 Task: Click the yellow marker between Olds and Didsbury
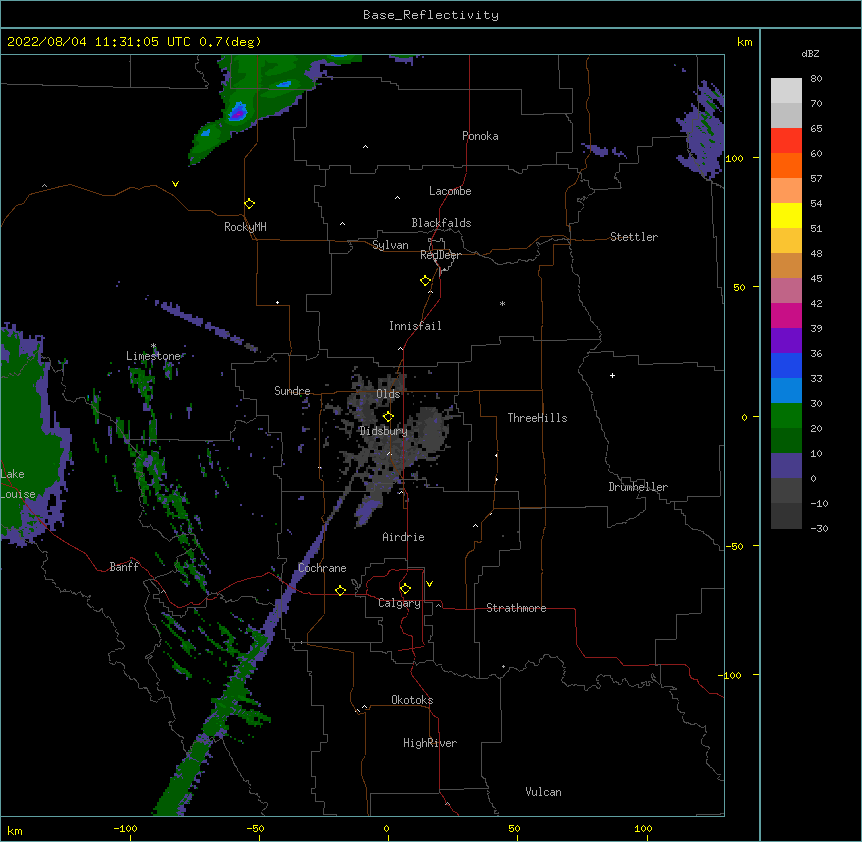pos(388,417)
